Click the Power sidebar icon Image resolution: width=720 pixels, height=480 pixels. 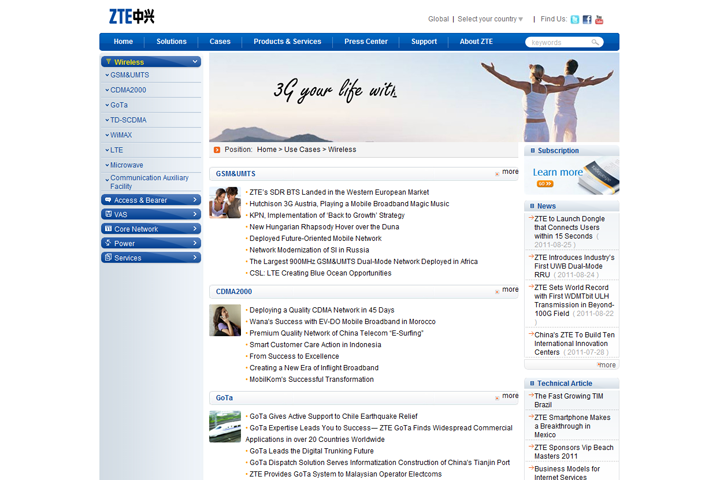(x=107, y=243)
